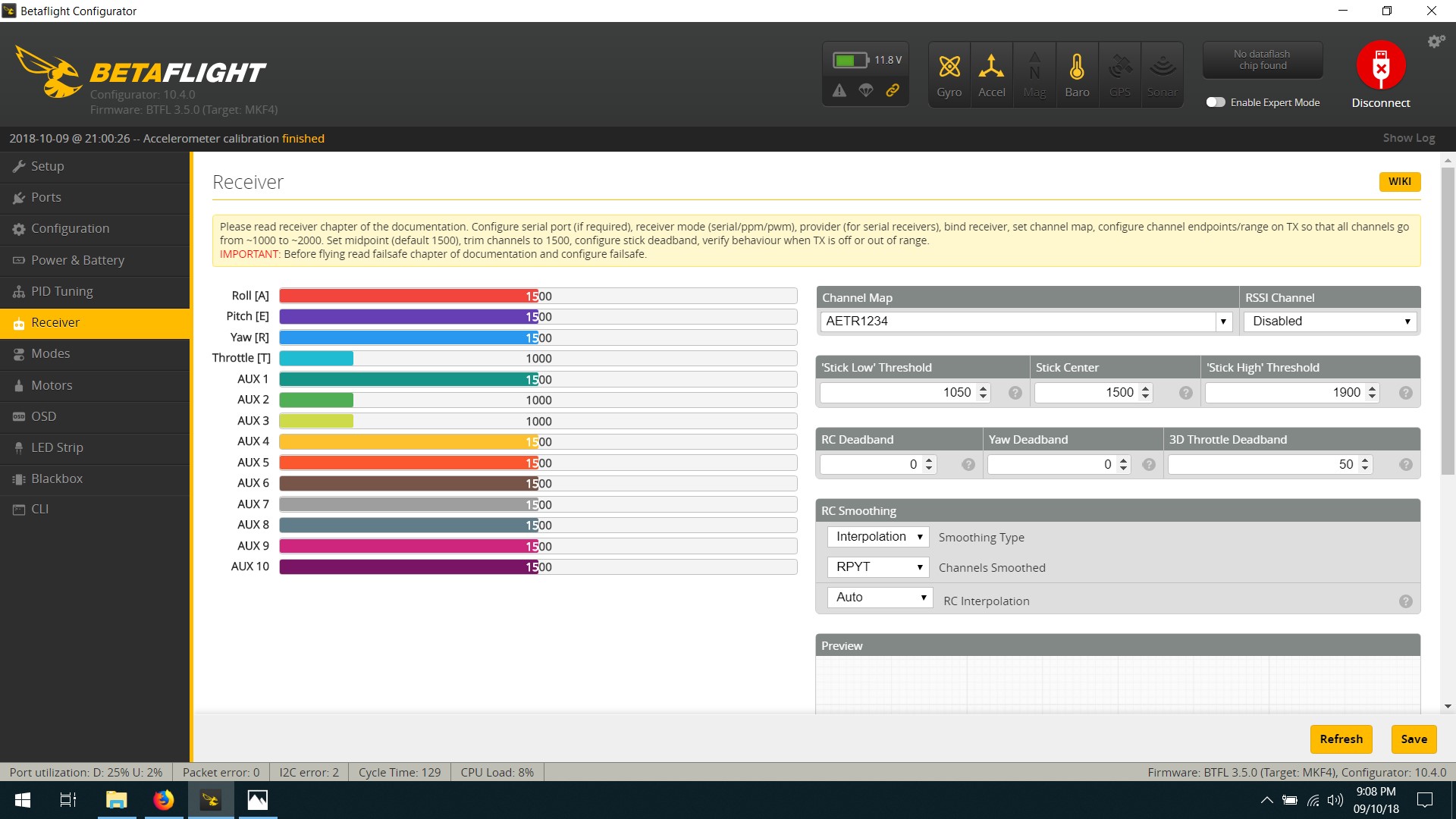This screenshot has height=819, width=1456.
Task: Click help icon beside RC Interpolation
Action: (x=1405, y=601)
